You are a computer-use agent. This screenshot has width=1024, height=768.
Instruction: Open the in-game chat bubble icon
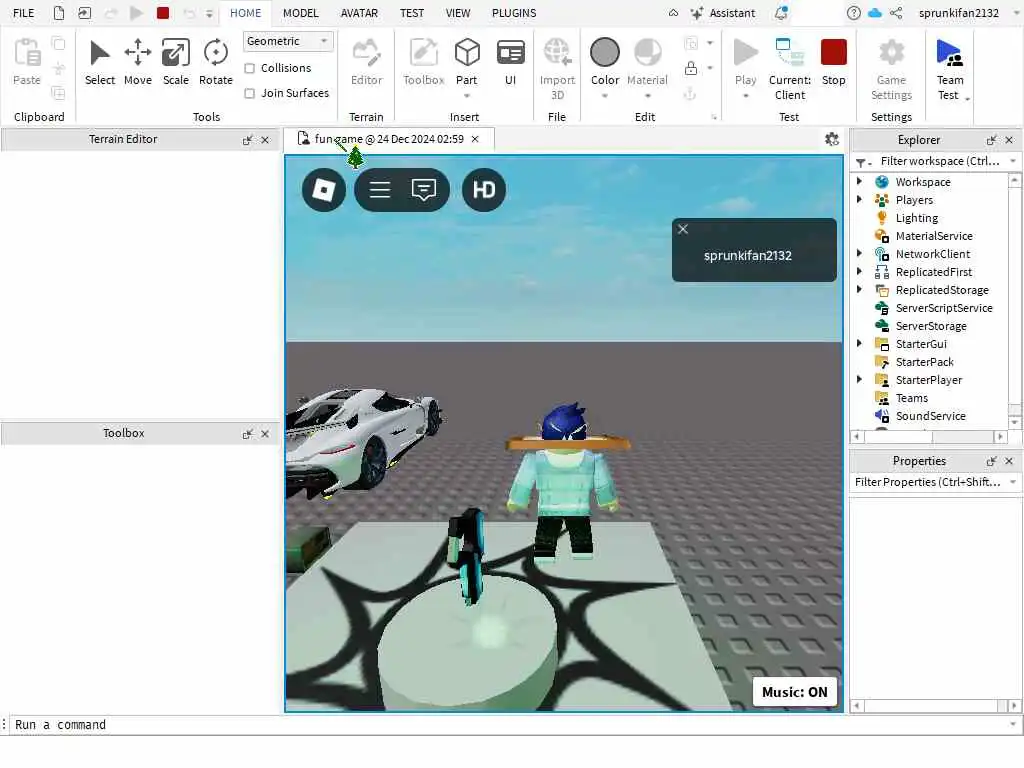point(424,190)
